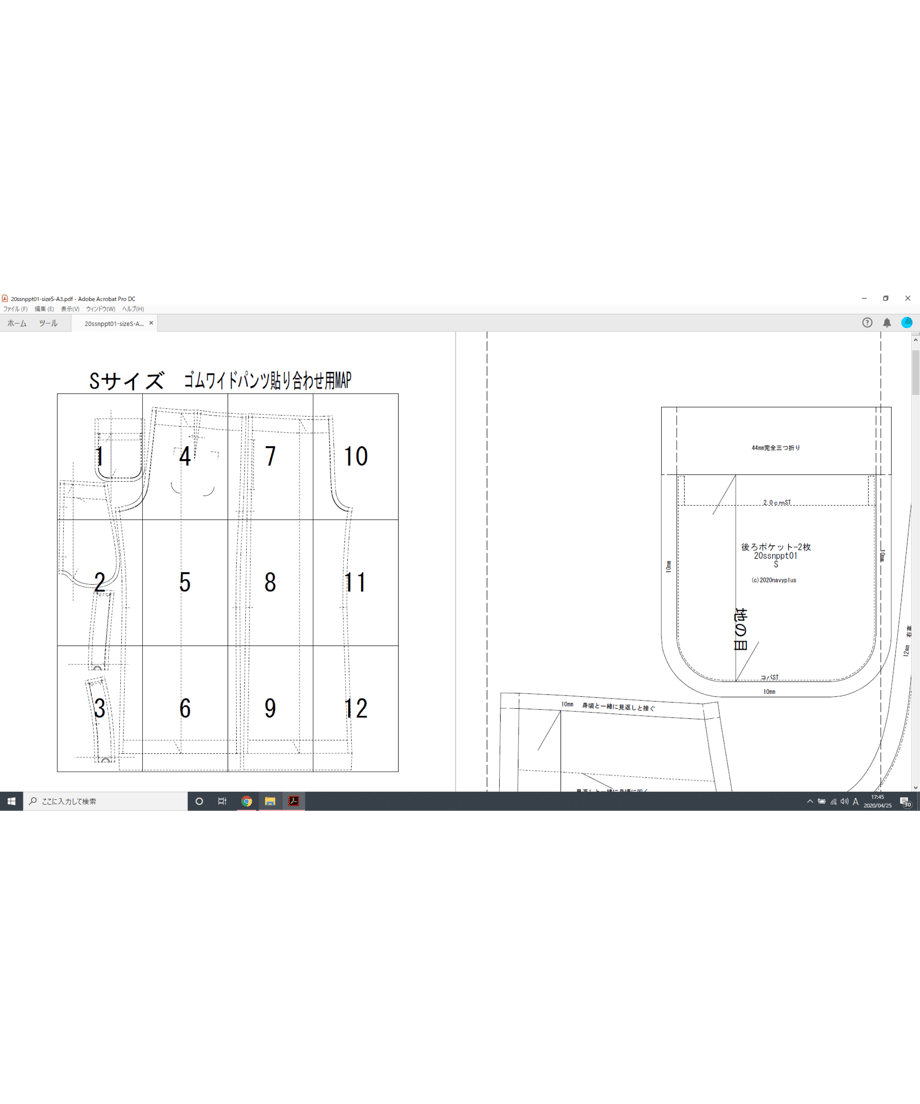Open the ウィンドウ(W) menu
Image resolution: width=920 pixels, height=1104 pixels.
(101, 309)
